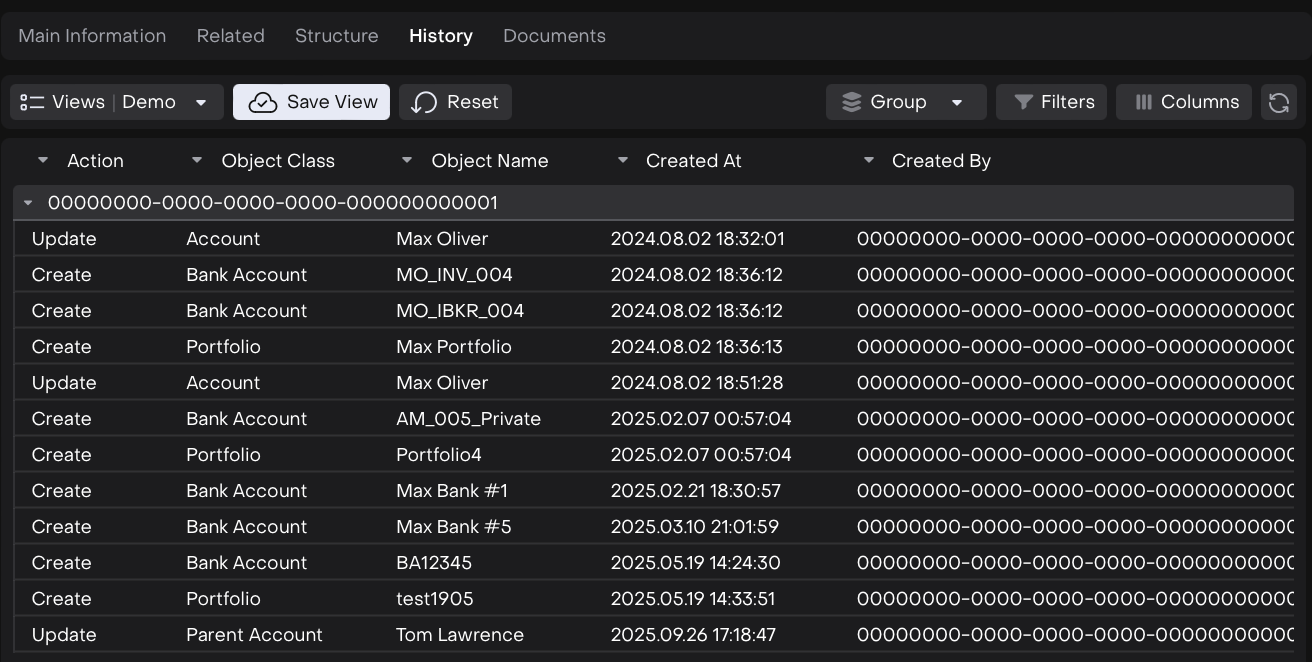Open Created By column menu arrow
This screenshot has height=662, width=1312.
[x=868, y=160]
